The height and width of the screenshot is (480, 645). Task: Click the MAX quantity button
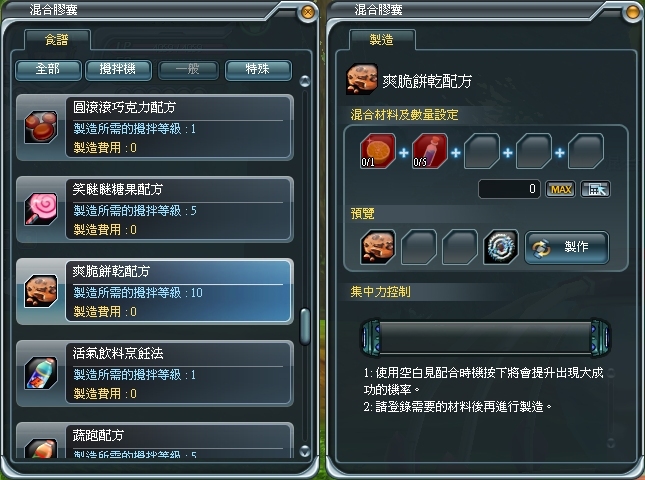pyautogui.click(x=560, y=189)
